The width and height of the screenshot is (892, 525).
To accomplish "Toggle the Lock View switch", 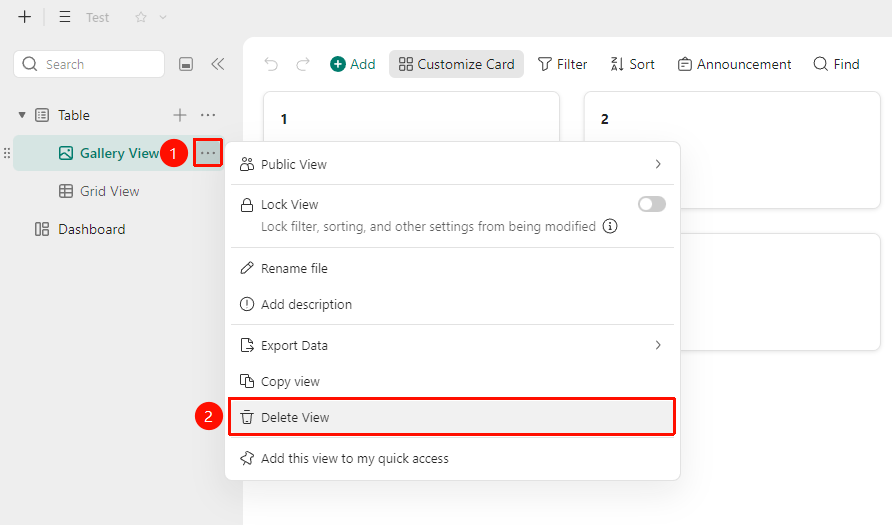I will click(651, 204).
